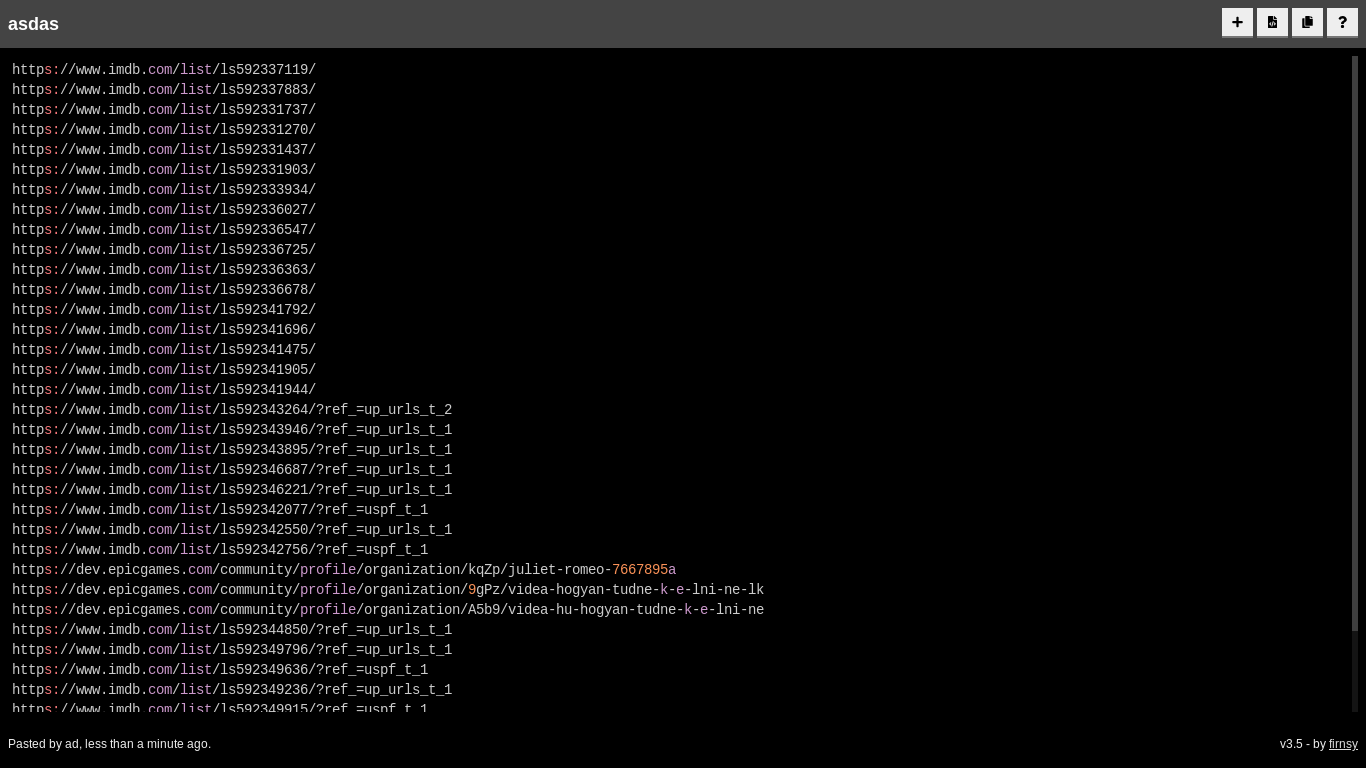Viewport: 1366px width, 768px height.
Task: Click the URL ending ls592336027/
Action: pyautogui.click(x=164, y=210)
